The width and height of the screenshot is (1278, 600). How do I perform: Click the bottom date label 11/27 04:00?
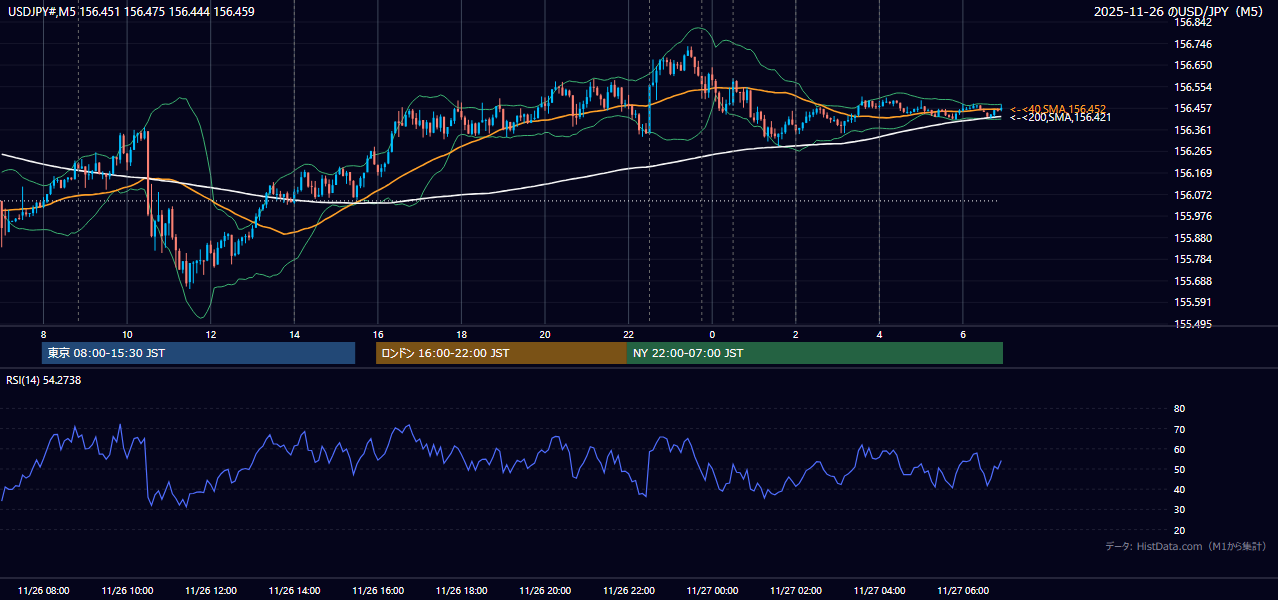click(x=881, y=591)
